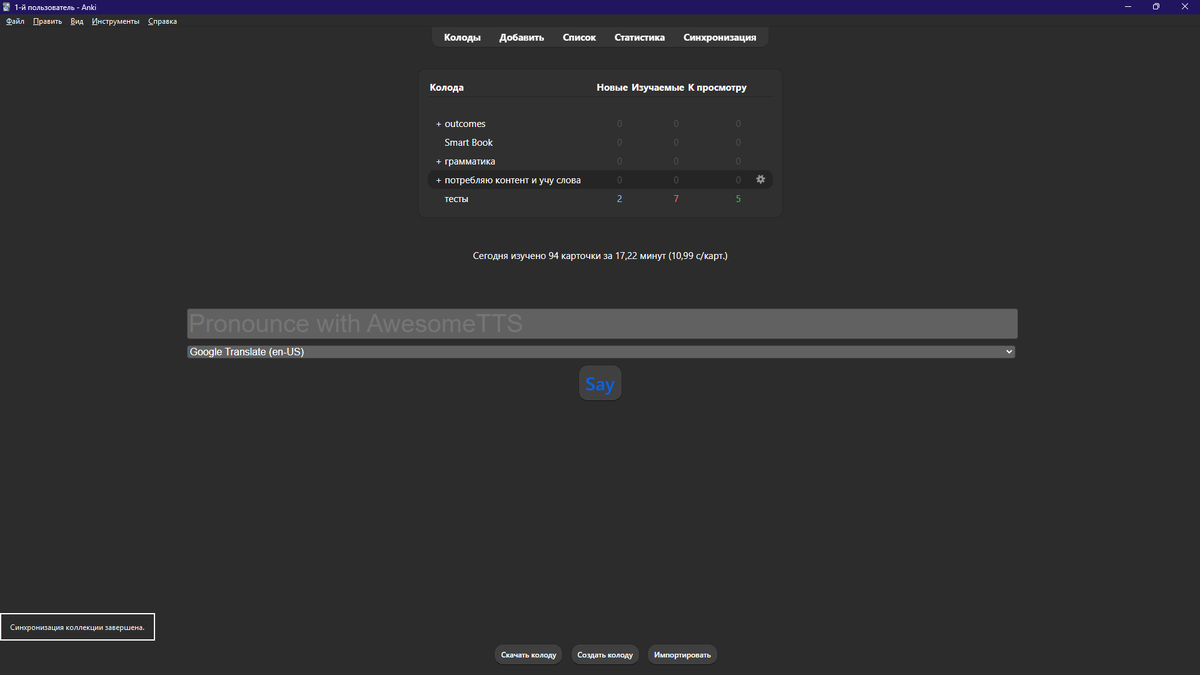Minimize the Anki window

tap(1127, 7)
